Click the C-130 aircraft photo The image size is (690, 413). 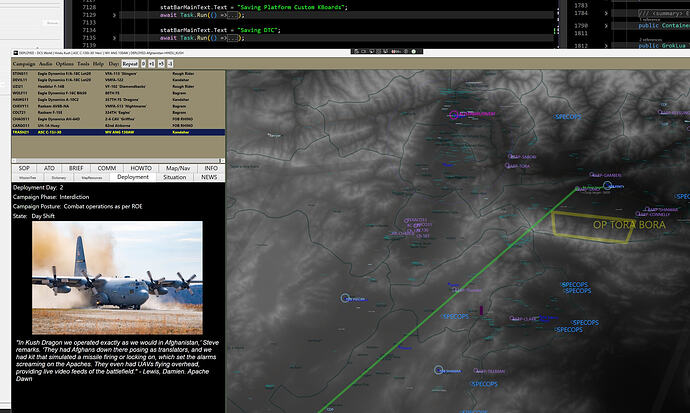pyautogui.click(x=117, y=278)
